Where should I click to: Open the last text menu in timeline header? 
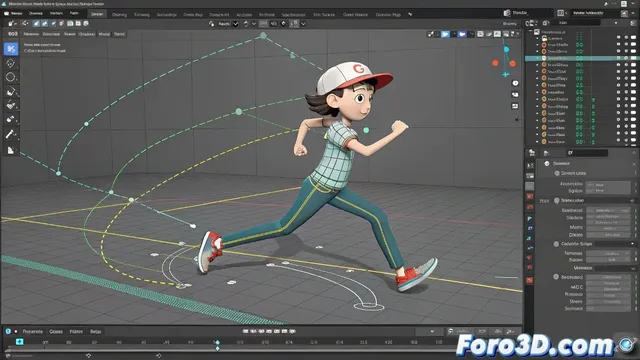click(96, 331)
